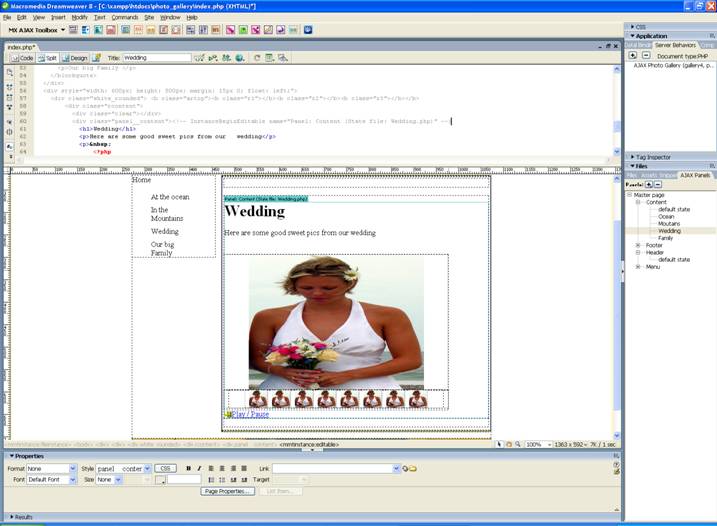Remove AJAX panel with minus button
This screenshot has height=526, width=717.
658,184
